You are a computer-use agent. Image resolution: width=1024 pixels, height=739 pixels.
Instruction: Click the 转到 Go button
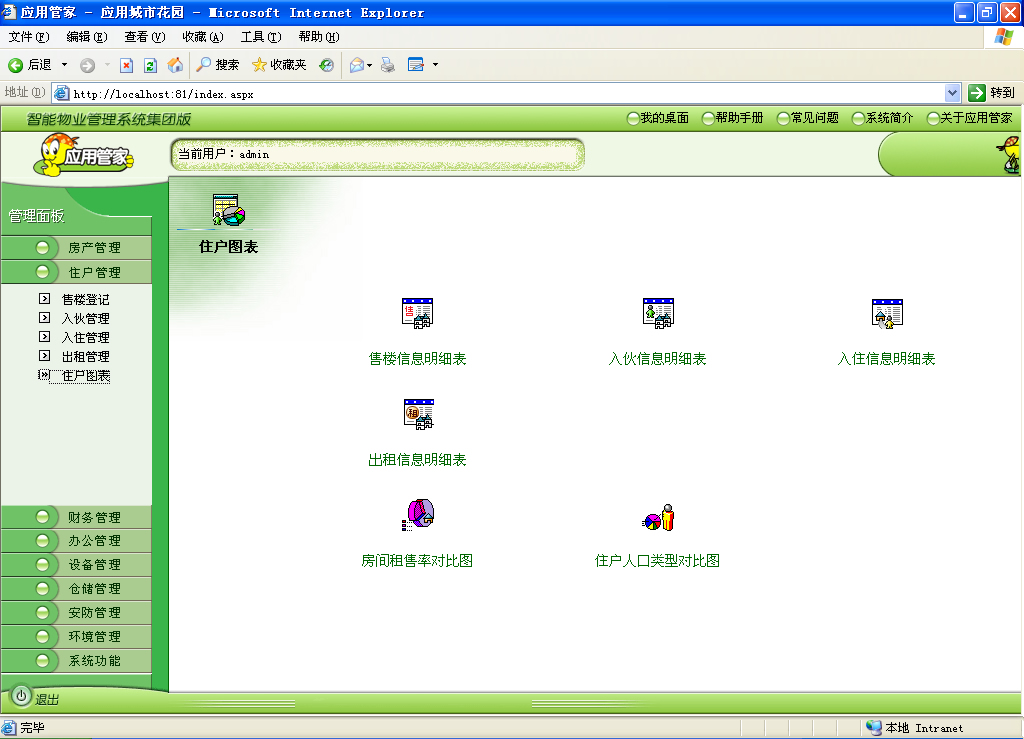[991, 93]
